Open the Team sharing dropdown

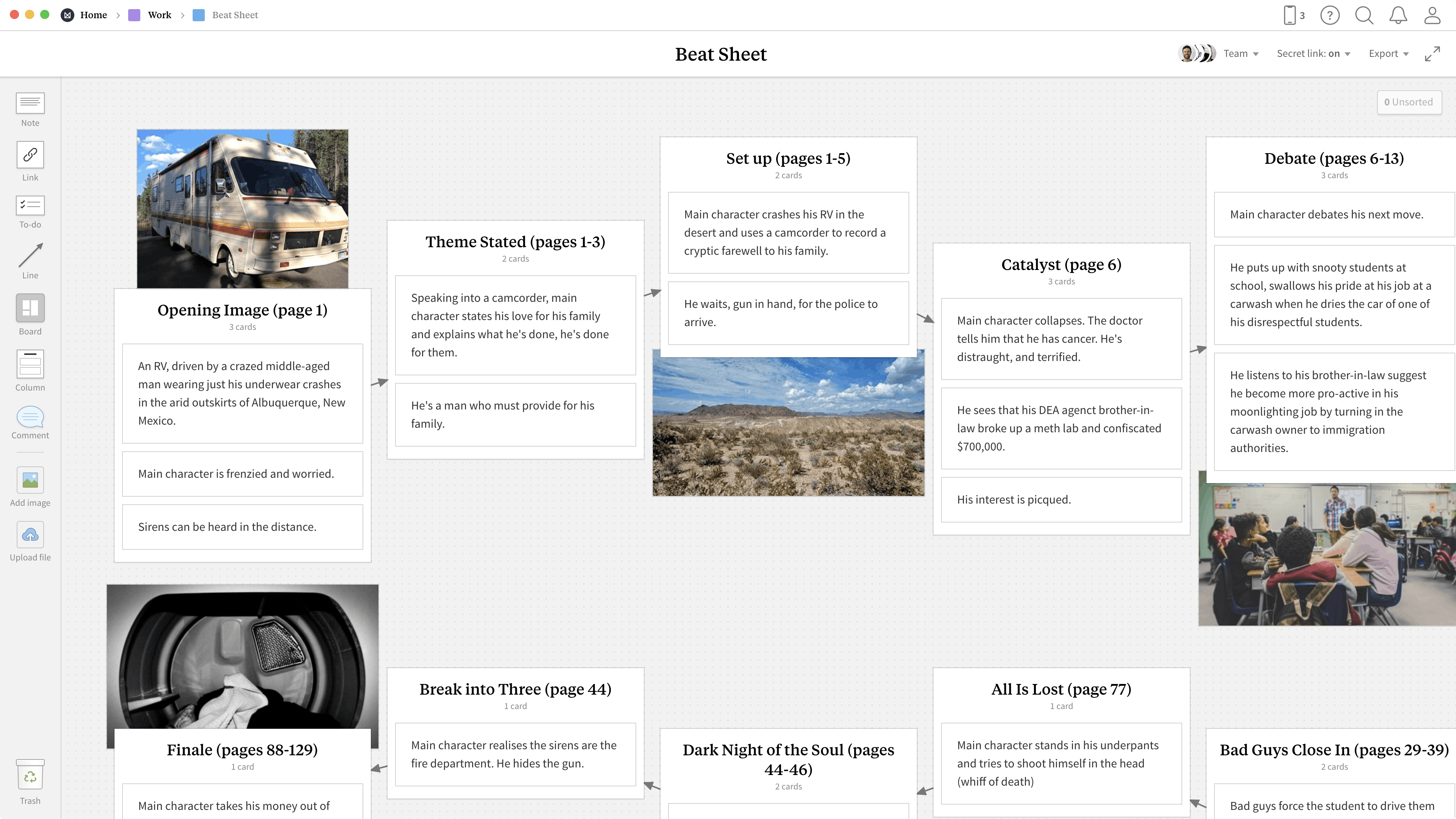pyautogui.click(x=1241, y=53)
